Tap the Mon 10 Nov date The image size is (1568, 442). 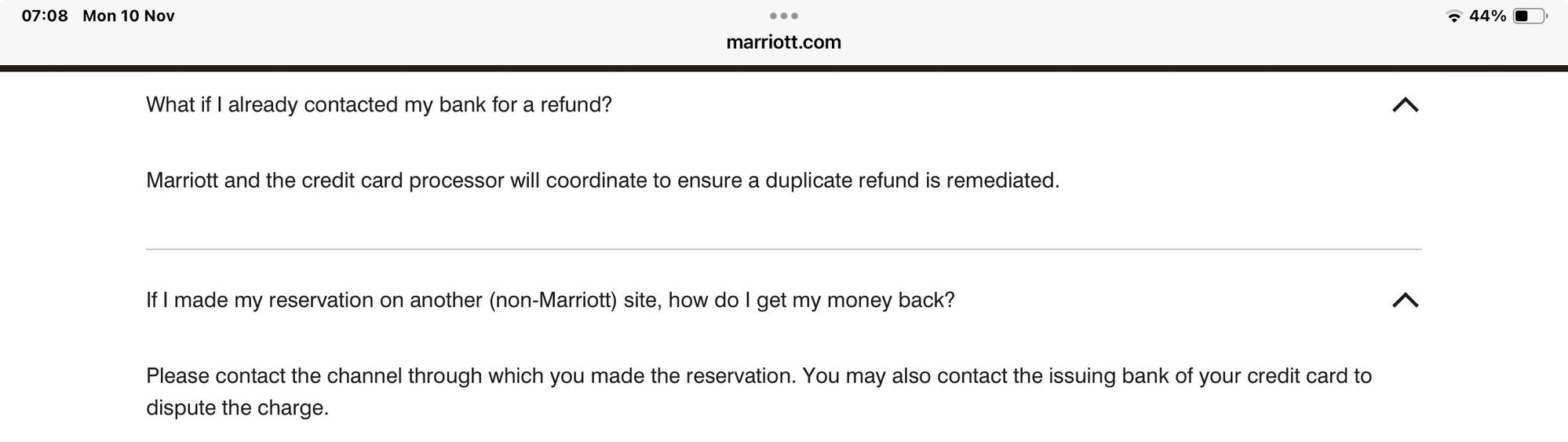(x=129, y=16)
